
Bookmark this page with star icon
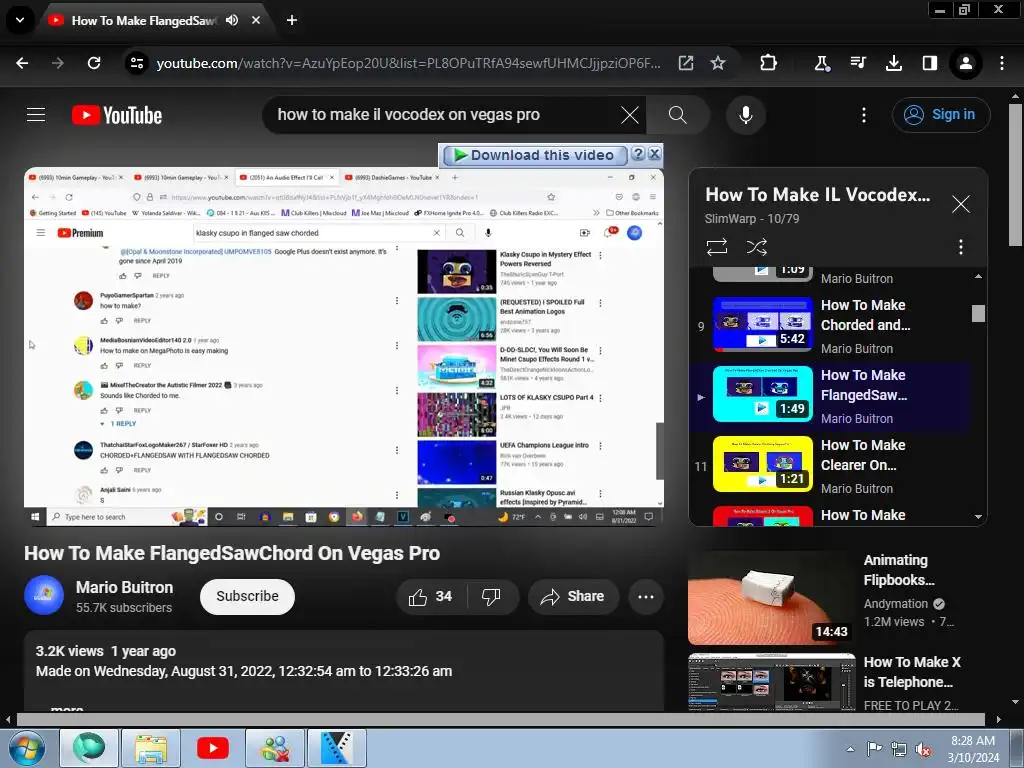click(718, 63)
